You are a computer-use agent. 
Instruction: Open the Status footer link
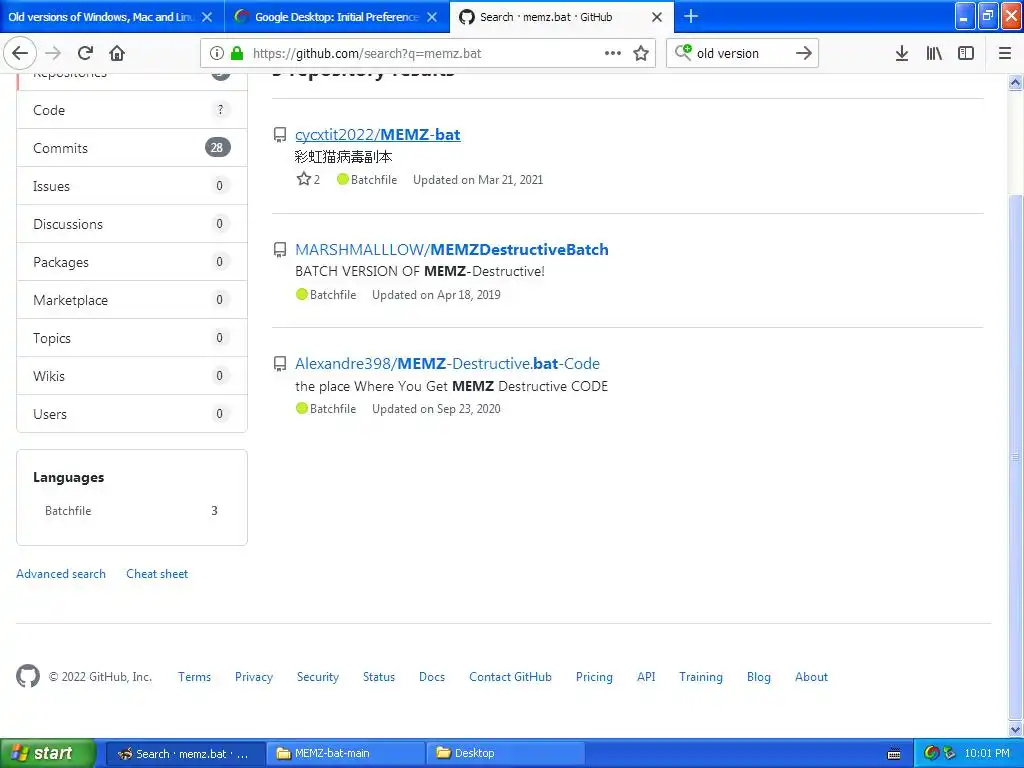coord(379,677)
